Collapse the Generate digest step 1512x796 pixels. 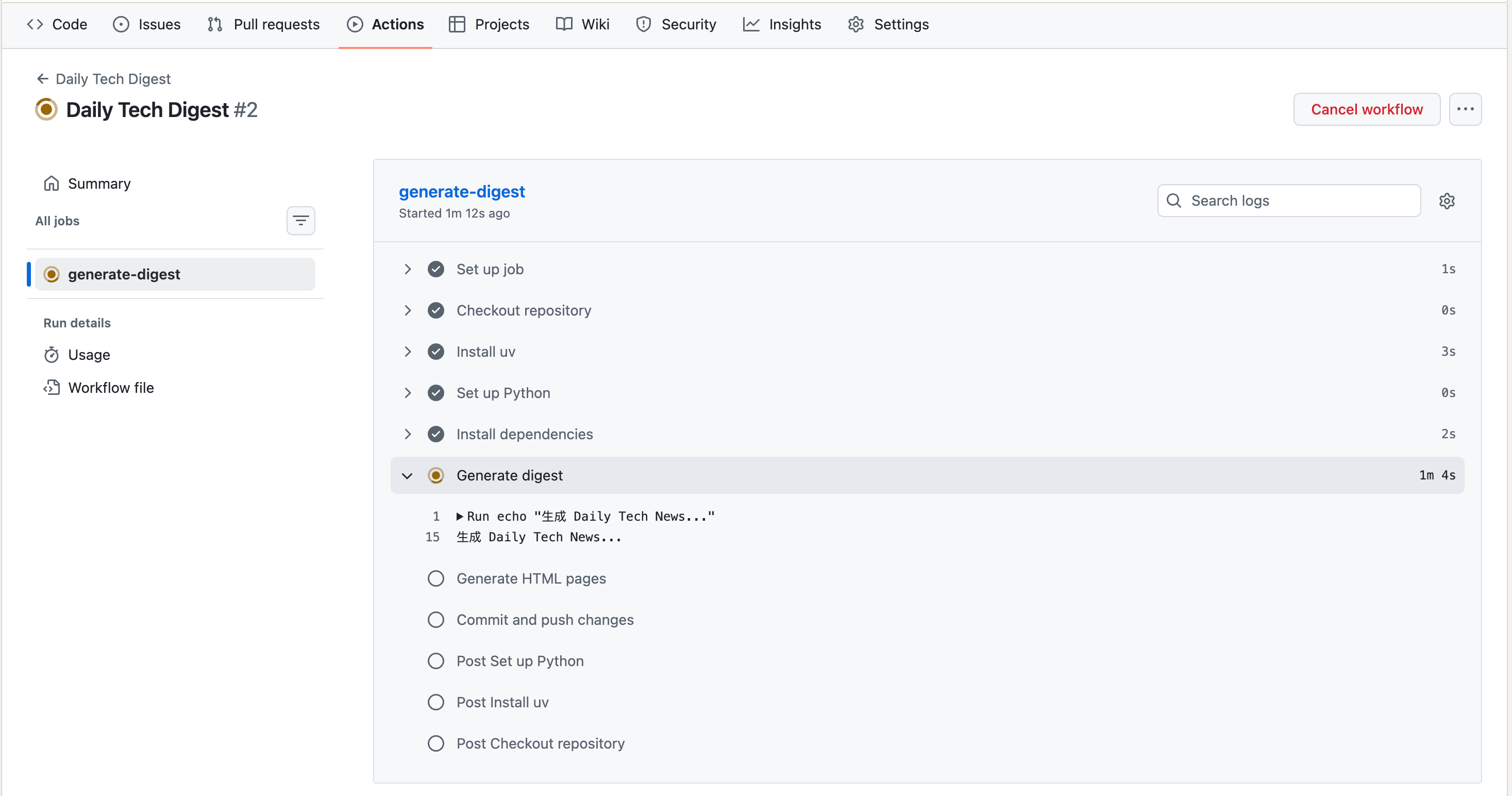pos(407,475)
